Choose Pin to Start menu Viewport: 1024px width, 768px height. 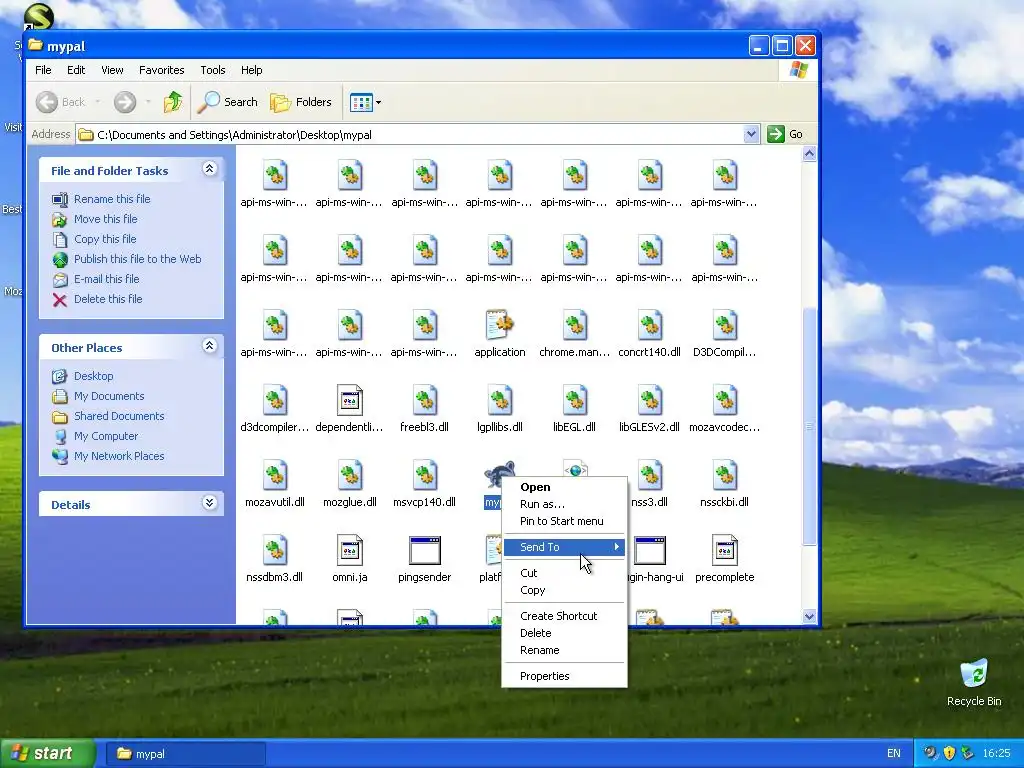(x=564, y=521)
